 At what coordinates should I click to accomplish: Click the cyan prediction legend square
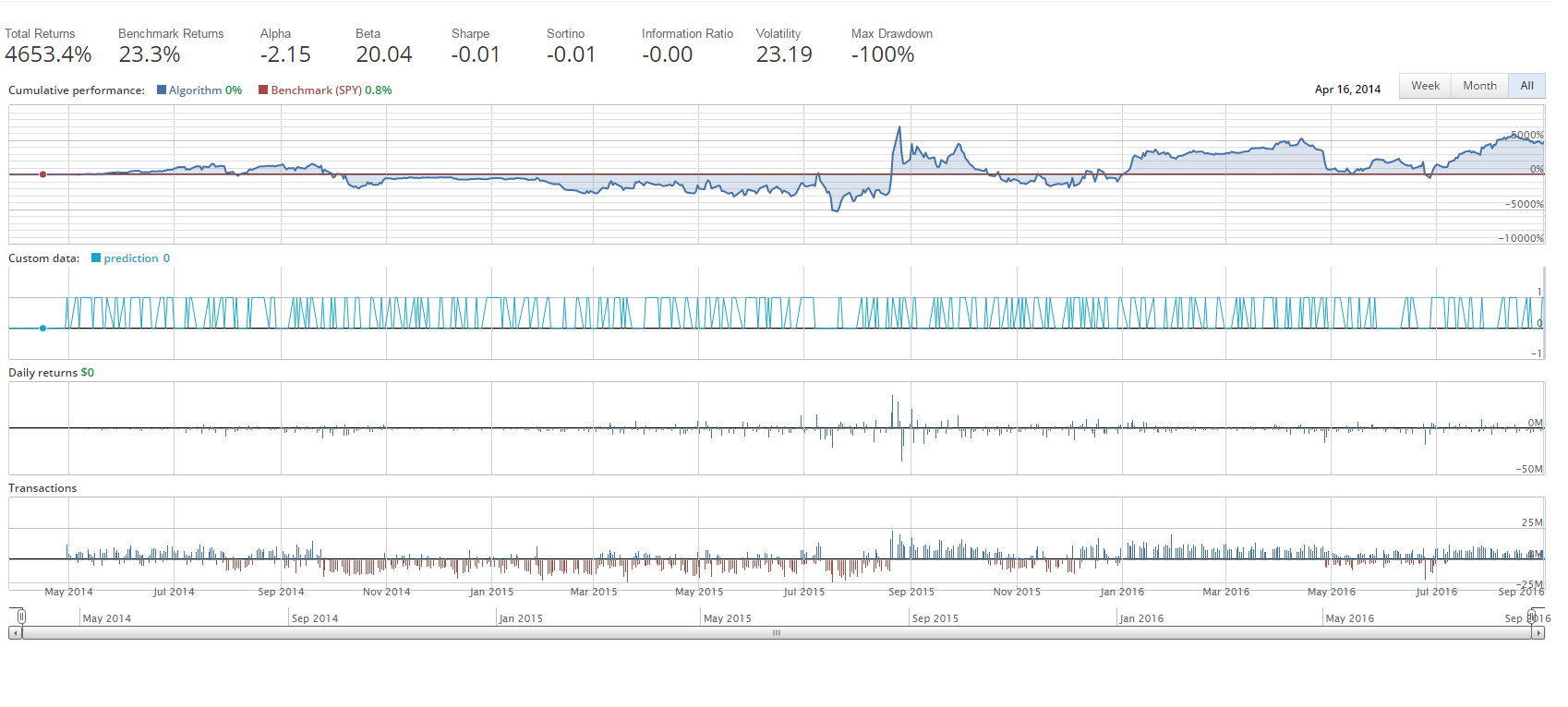[96, 258]
